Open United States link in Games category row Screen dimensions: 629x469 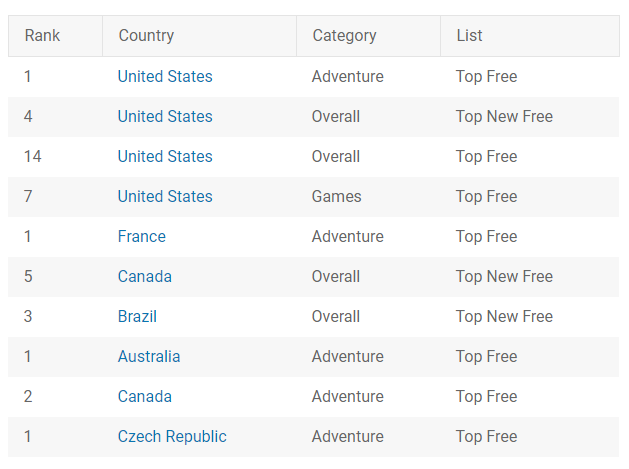click(165, 196)
